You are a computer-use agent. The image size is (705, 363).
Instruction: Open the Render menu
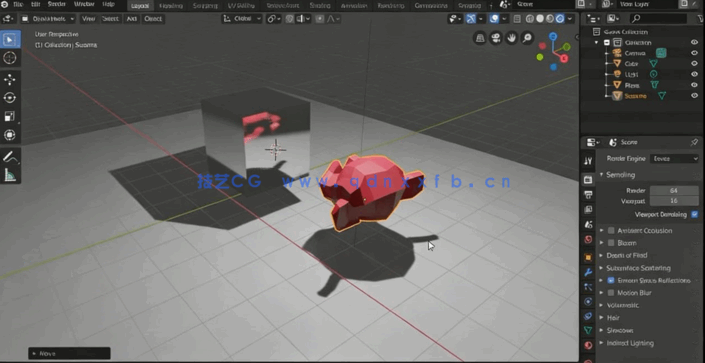pos(57,5)
